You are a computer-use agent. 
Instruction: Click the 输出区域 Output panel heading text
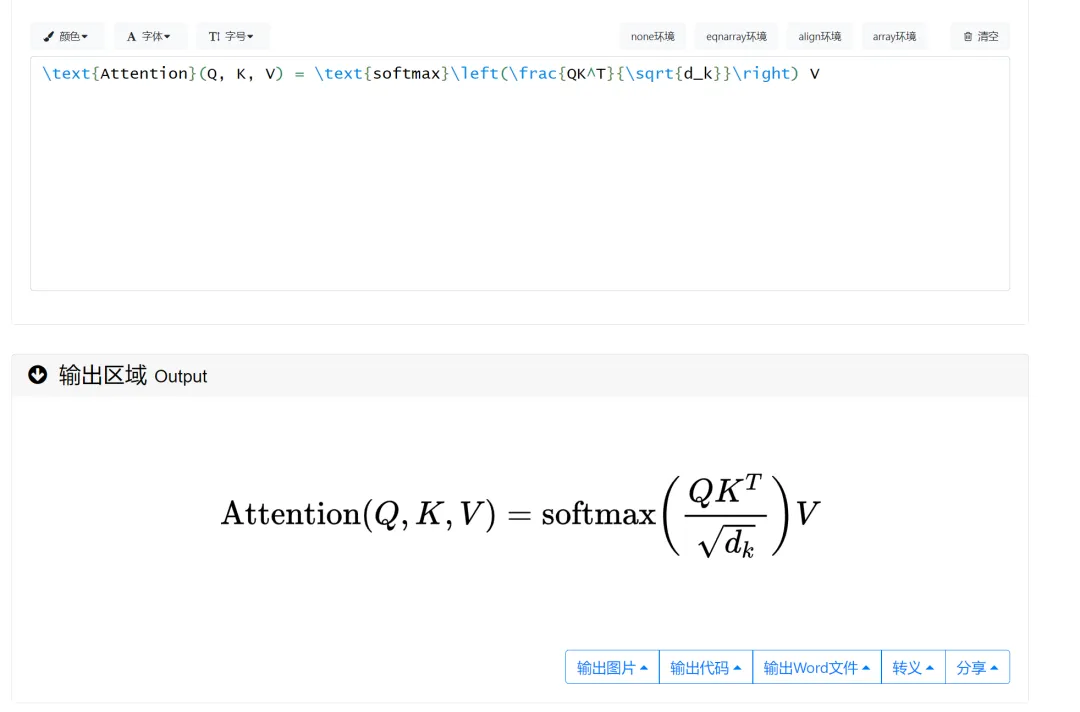click(x=133, y=376)
